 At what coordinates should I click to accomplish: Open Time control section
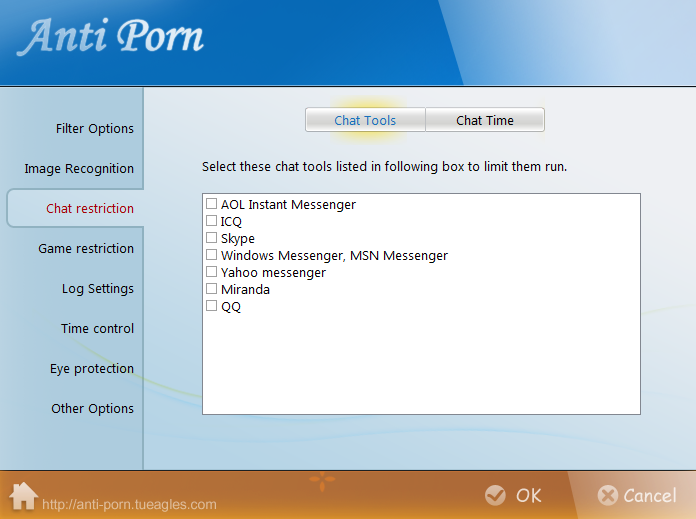[x=97, y=328]
